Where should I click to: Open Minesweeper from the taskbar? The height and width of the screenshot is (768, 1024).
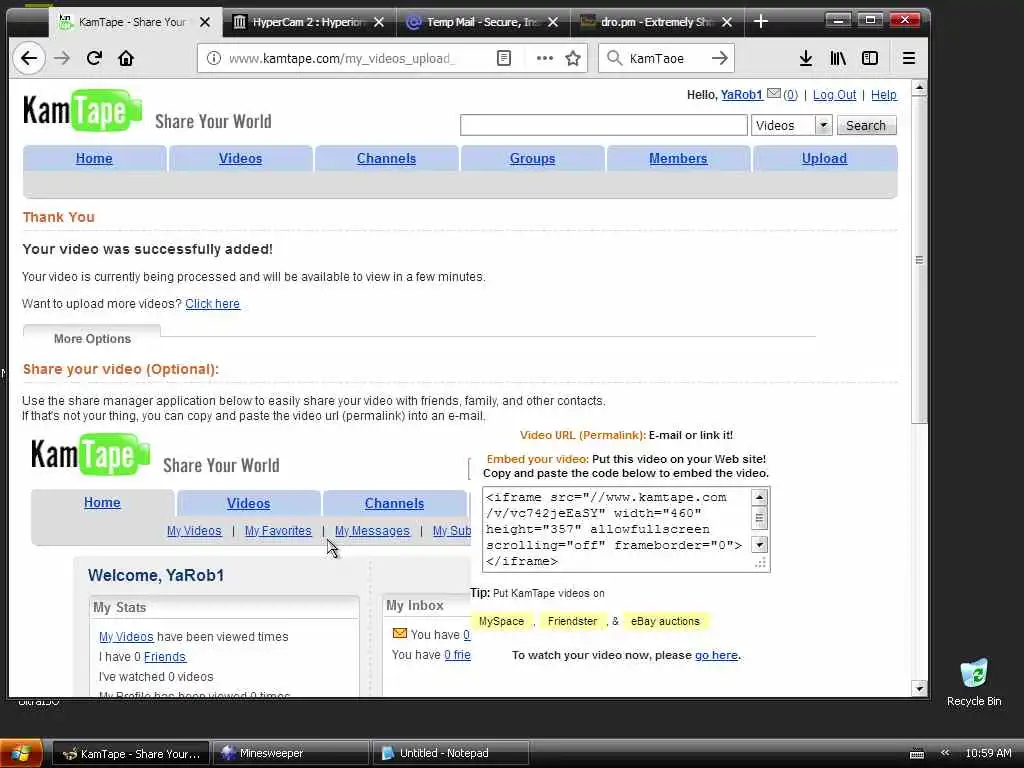291,754
